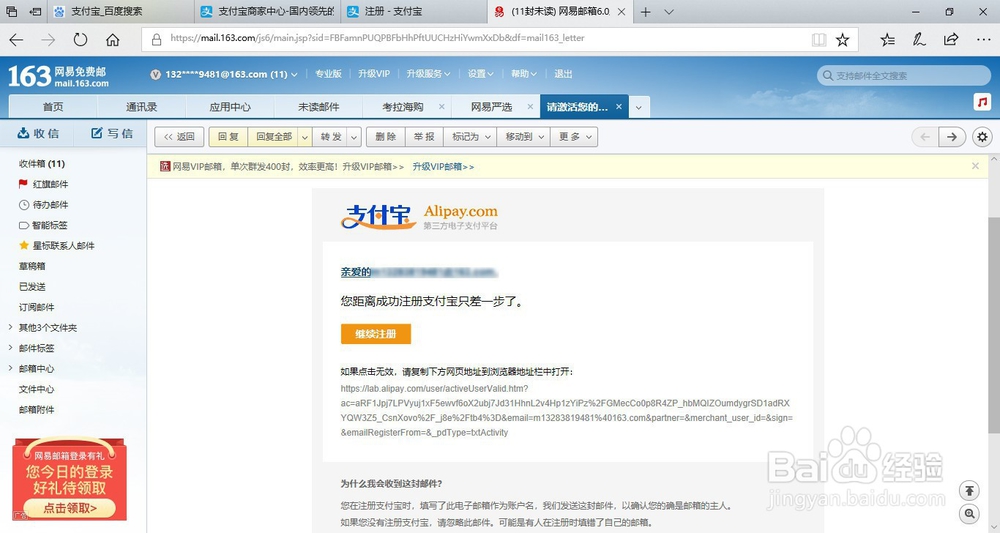Click the orange 继续注册 button
The height and width of the screenshot is (533, 1000).
pos(376,333)
